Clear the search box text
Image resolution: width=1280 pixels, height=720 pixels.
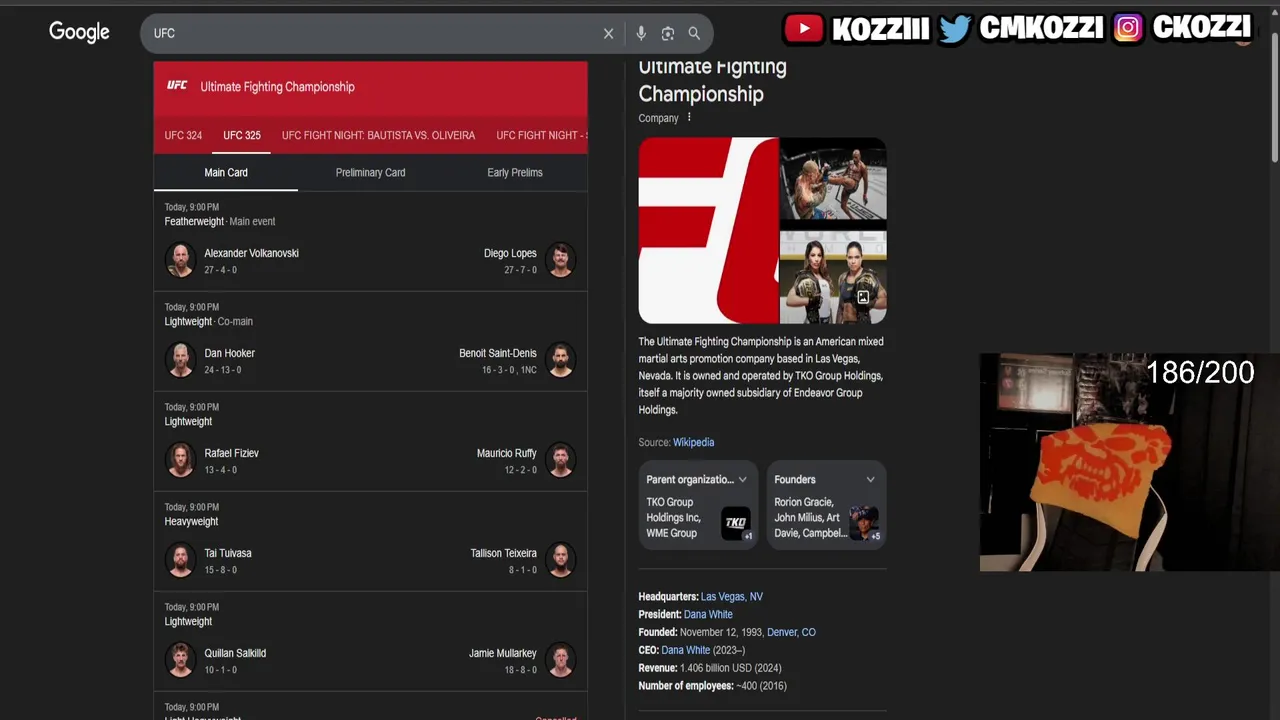[608, 34]
